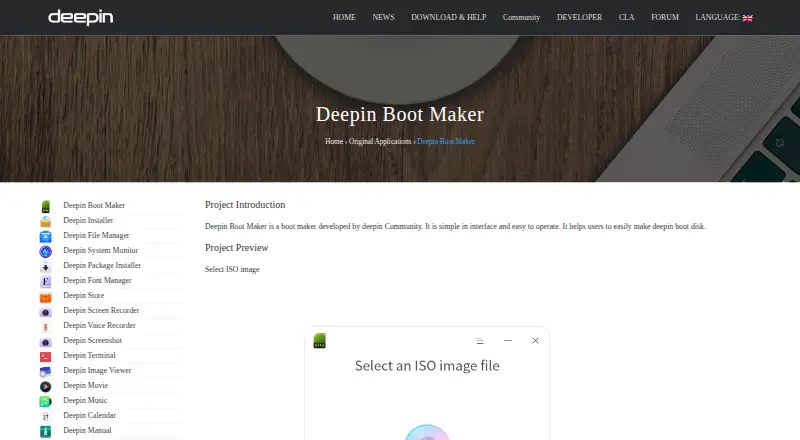Click the Deepin Boot Maker breadcrumb link
The width and height of the screenshot is (800, 440).
tap(445, 141)
